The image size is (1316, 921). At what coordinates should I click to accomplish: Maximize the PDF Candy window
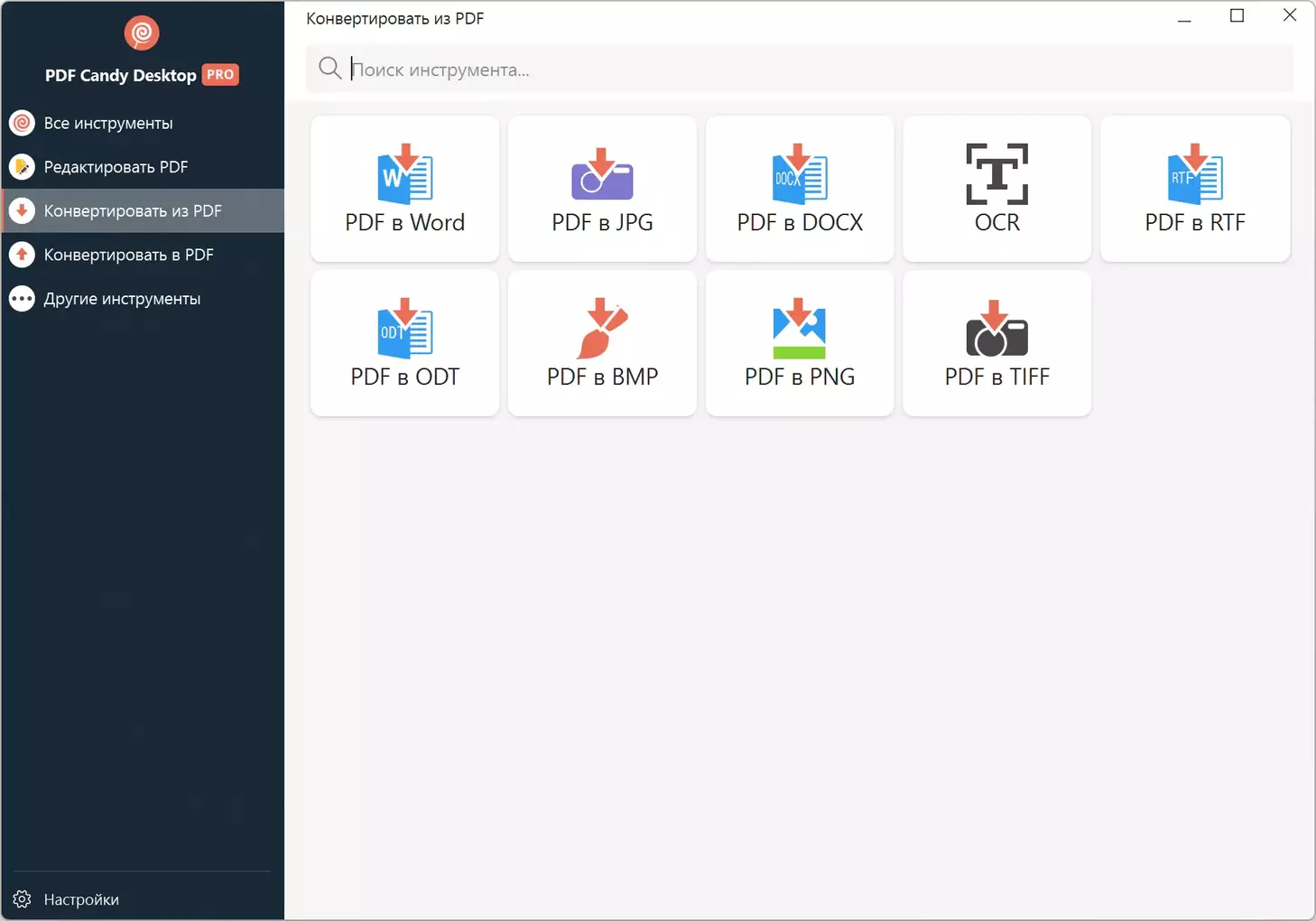click(x=1237, y=16)
